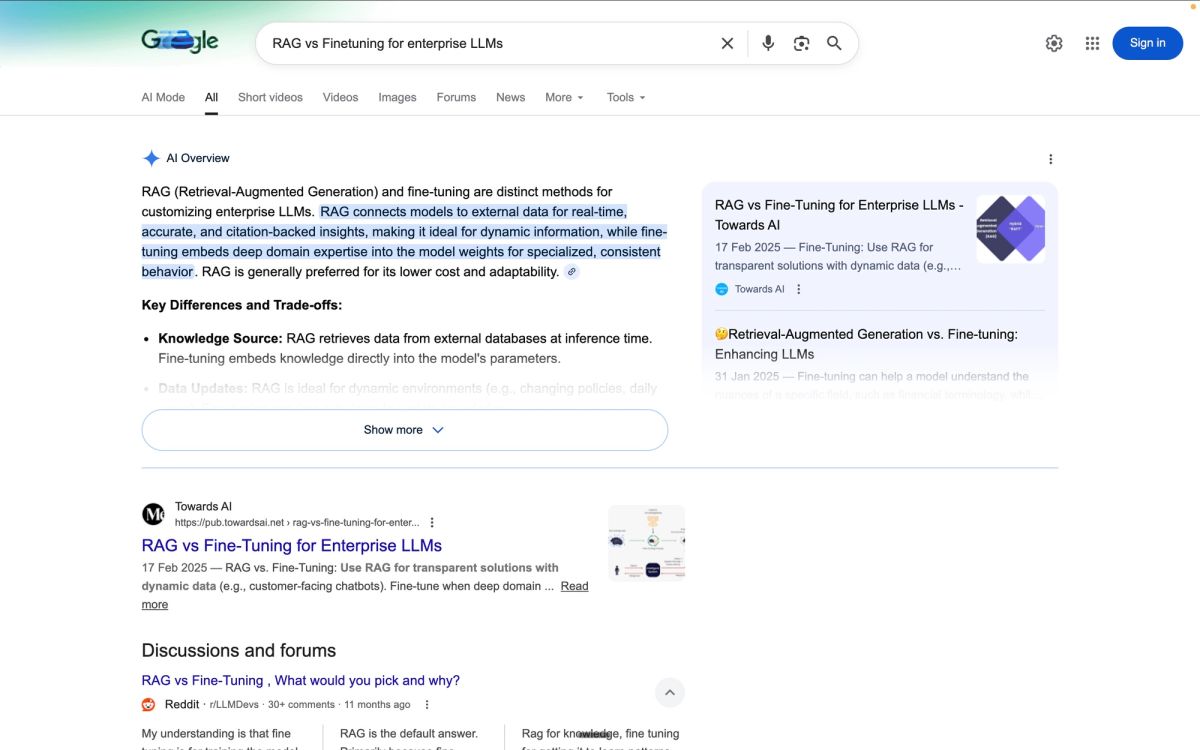Click the diagram thumbnail beside Towards AI result
This screenshot has width=1200, height=750.
[647, 543]
